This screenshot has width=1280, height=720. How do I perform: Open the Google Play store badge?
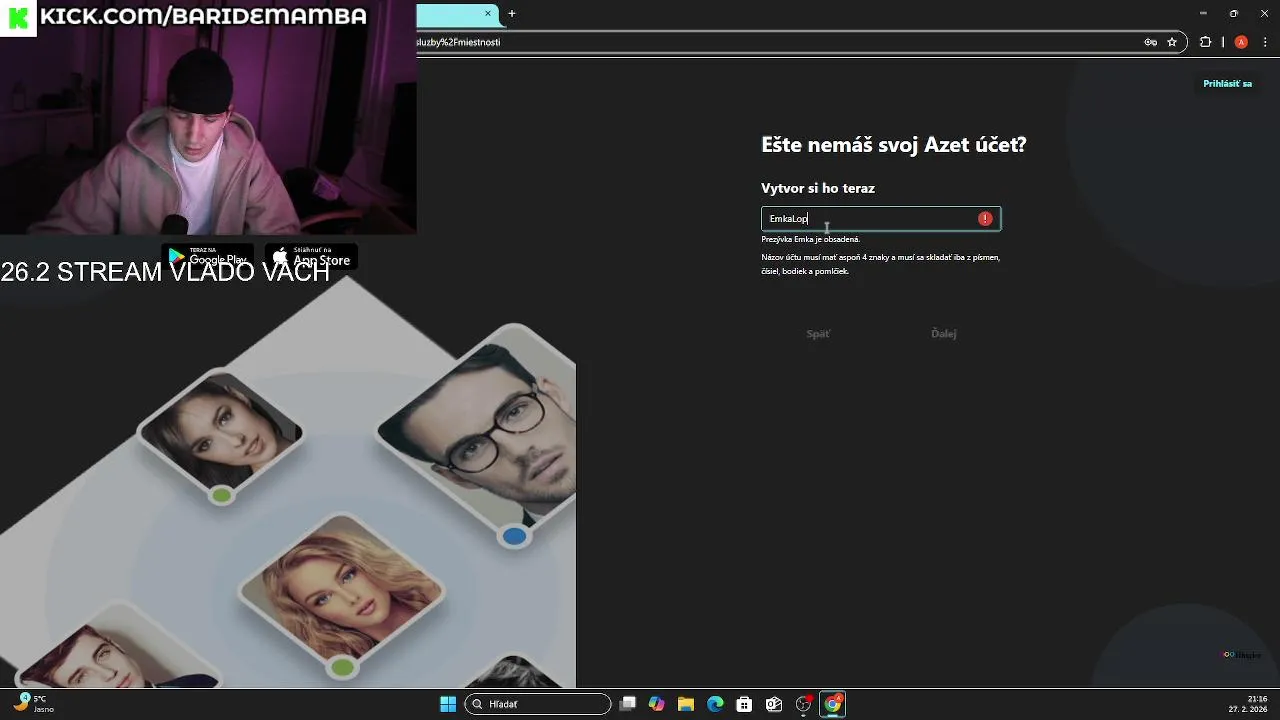click(x=208, y=257)
